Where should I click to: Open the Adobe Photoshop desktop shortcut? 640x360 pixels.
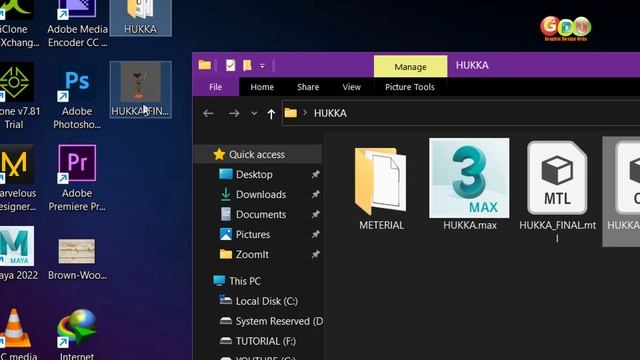point(77,96)
